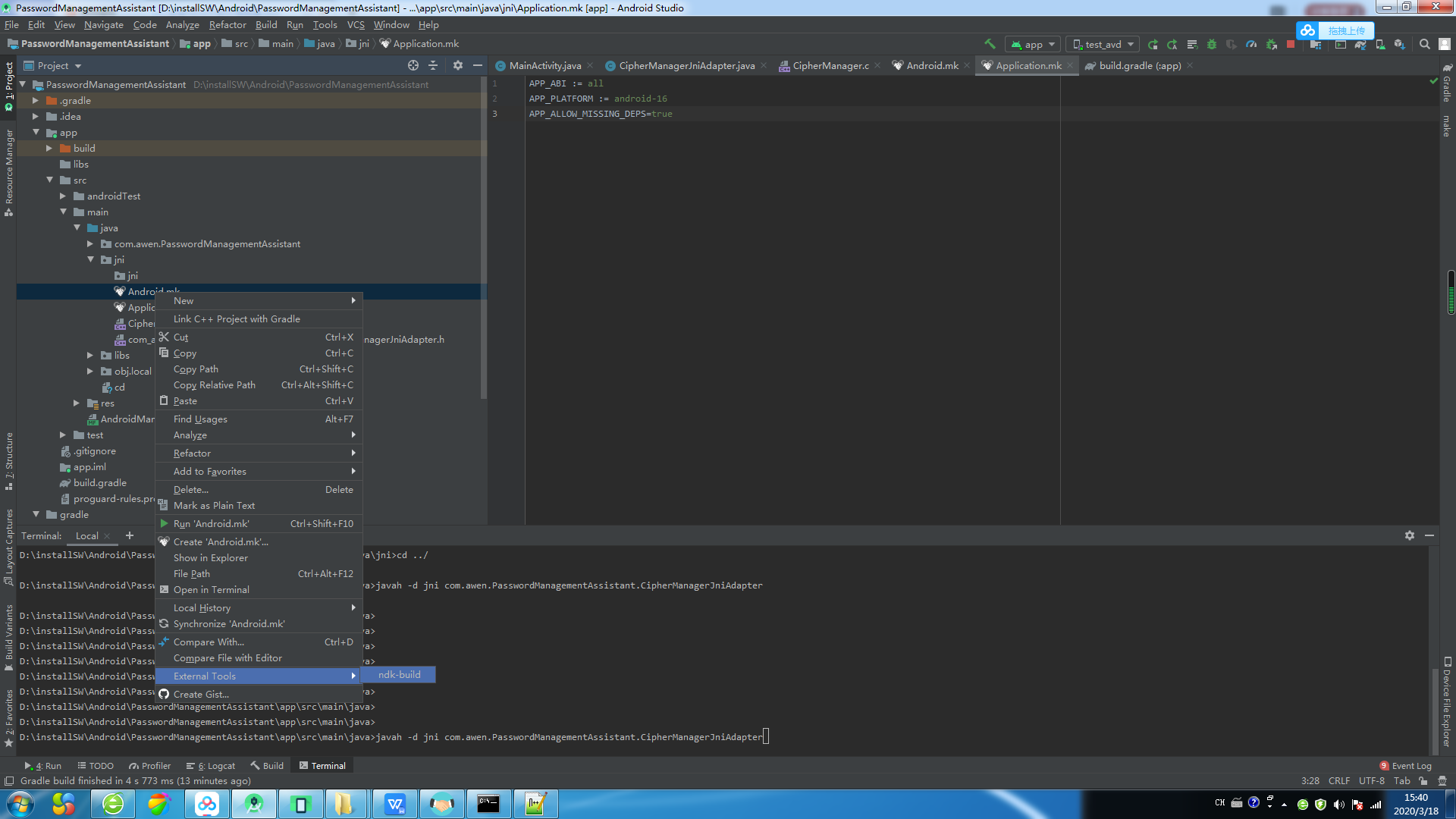Toggle the Gradle side panel
Screen dimensions: 1456x819
1447,83
